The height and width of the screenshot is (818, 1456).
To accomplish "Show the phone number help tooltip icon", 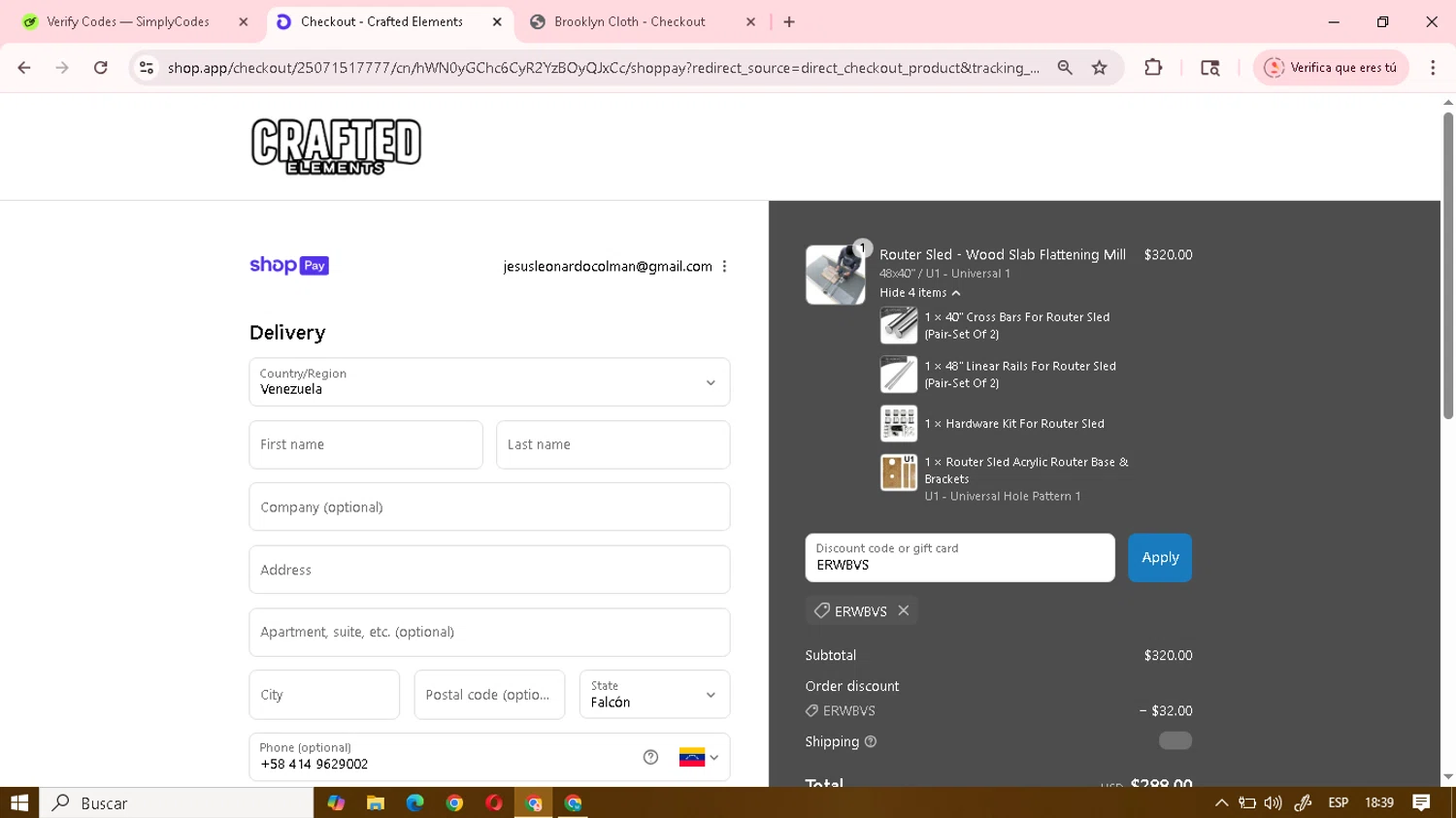I will (650, 757).
